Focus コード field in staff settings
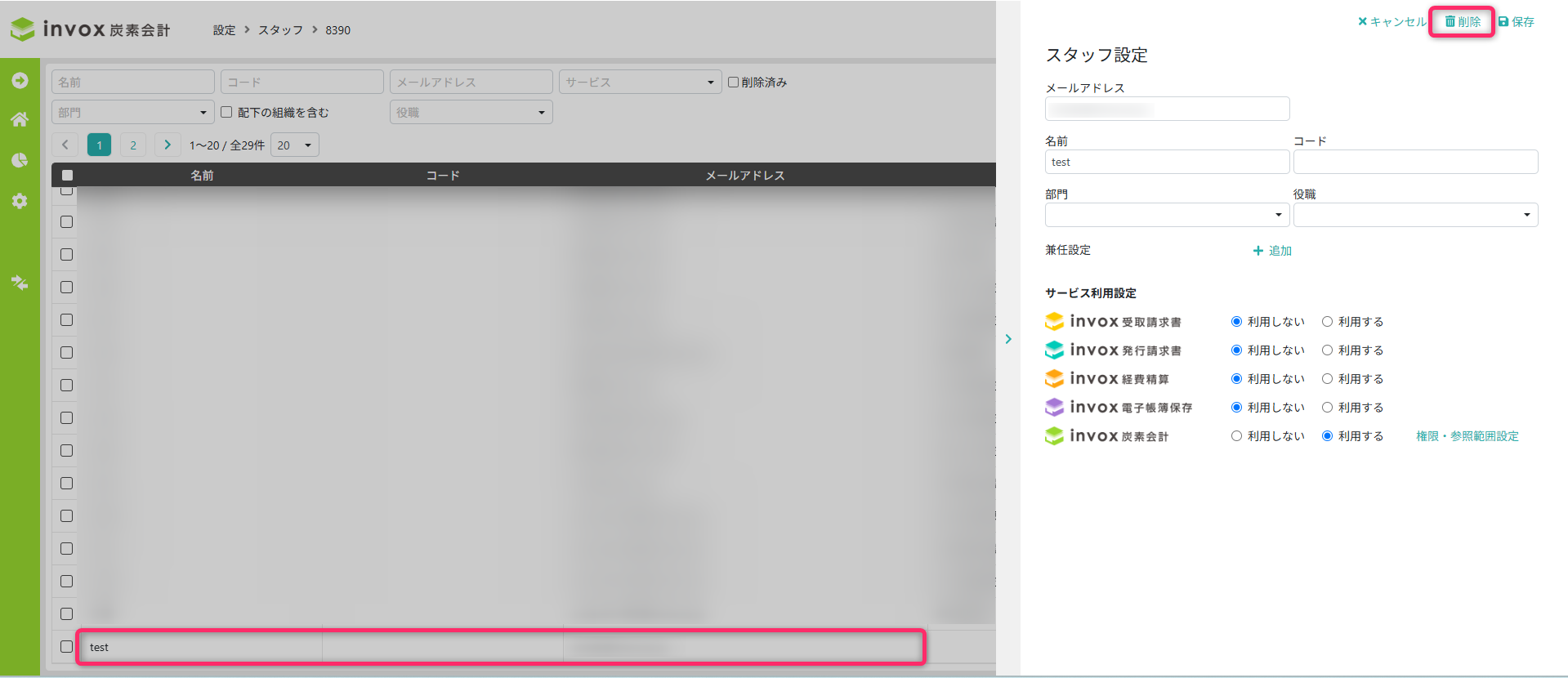Image resolution: width=1568 pixels, height=678 pixels. coord(1415,162)
